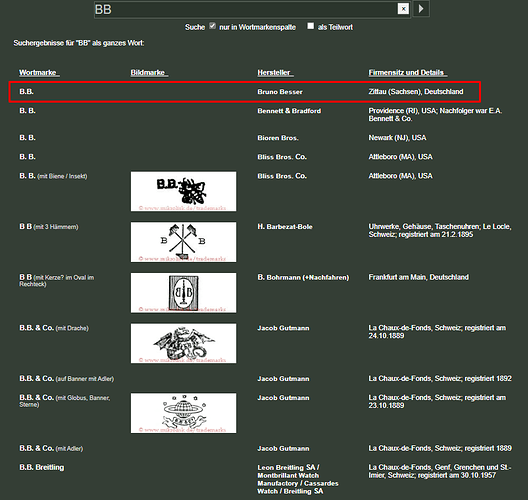528x500 pixels.
Task: Submit search with the arrow button
Action: pyautogui.click(x=421, y=8)
